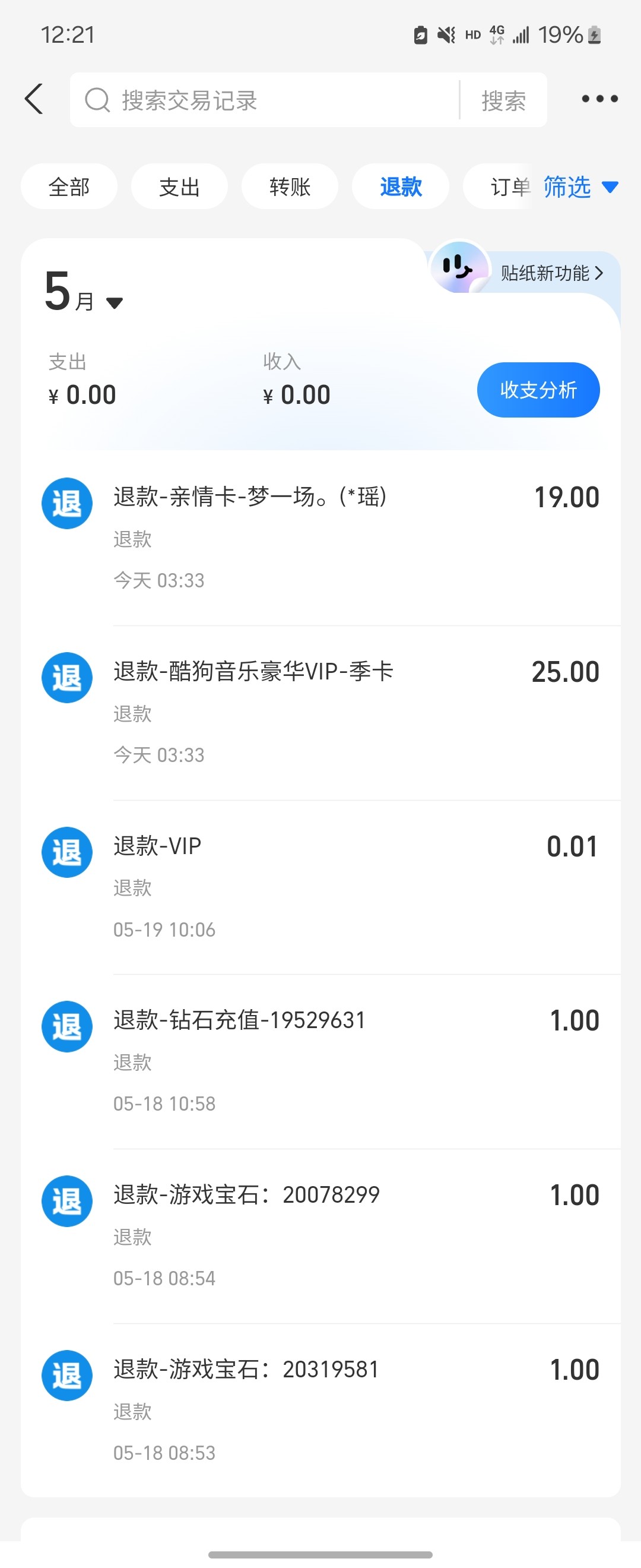The image size is (641, 1568).
Task: Focus the 搜索交易记录 search field
Action: pyautogui.click(x=274, y=100)
